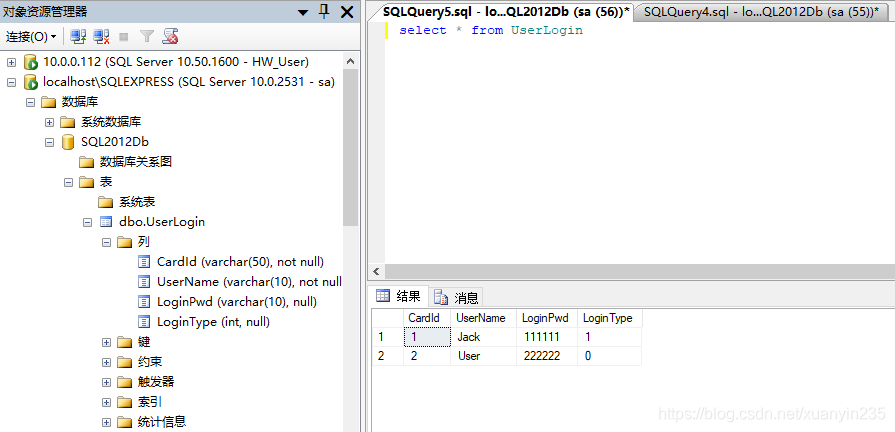The image size is (895, 432).
Task: Select the 触发器 folder icon
Action: point(124,382)
